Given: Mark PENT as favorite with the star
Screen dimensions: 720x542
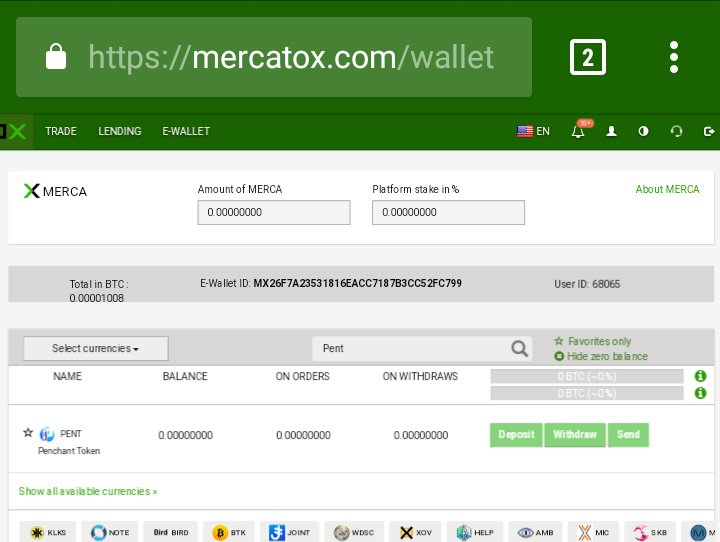Looking at the screenshot, I should (x=28, y=433).
